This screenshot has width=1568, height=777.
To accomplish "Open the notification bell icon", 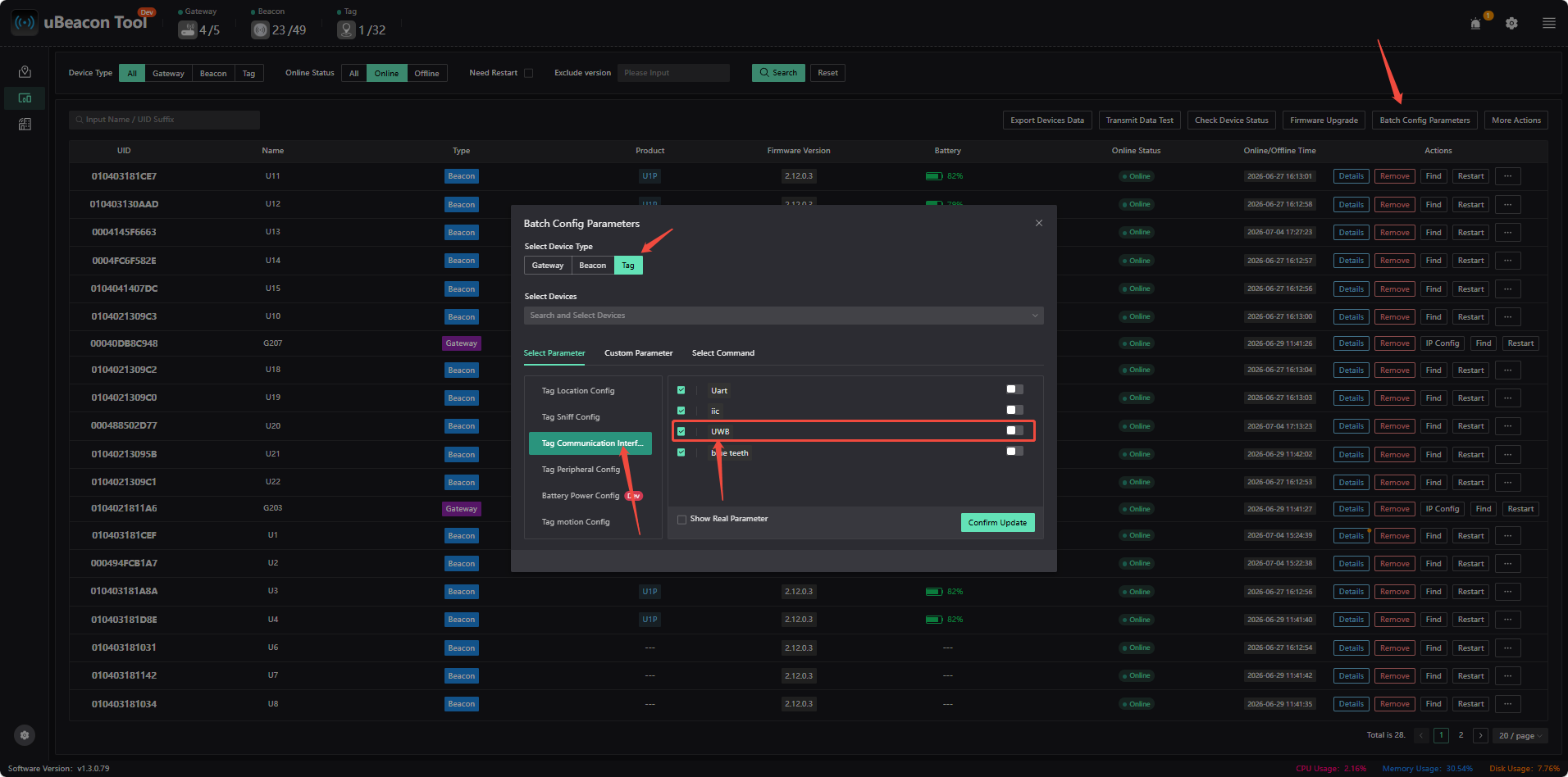I will coord(1475,24).
